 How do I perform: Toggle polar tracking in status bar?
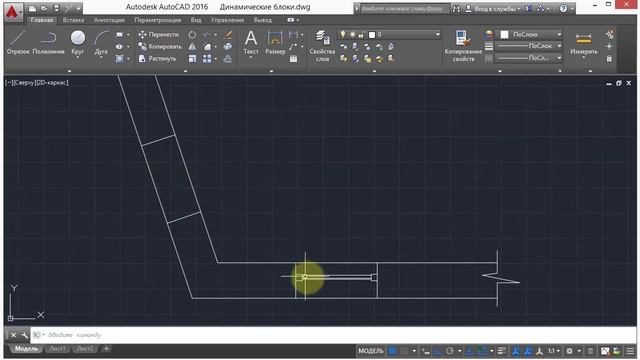(450, 351)
